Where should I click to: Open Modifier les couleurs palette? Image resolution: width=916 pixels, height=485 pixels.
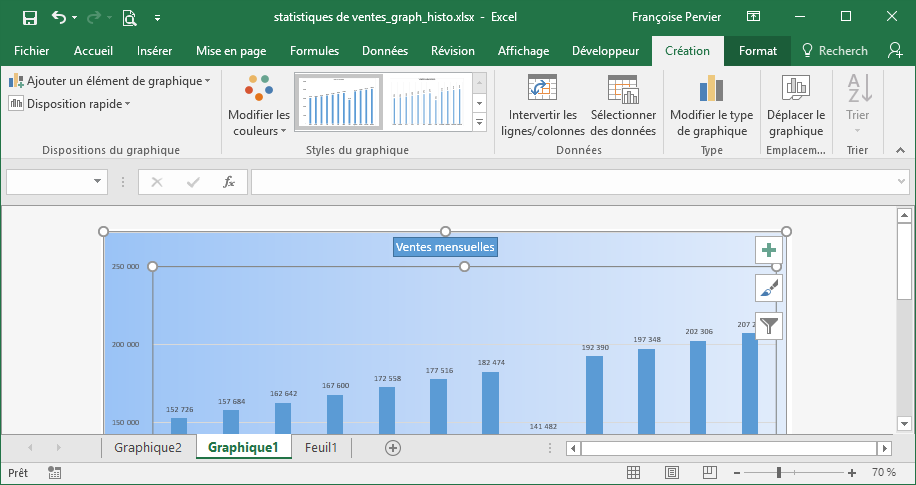coord(259,105)
